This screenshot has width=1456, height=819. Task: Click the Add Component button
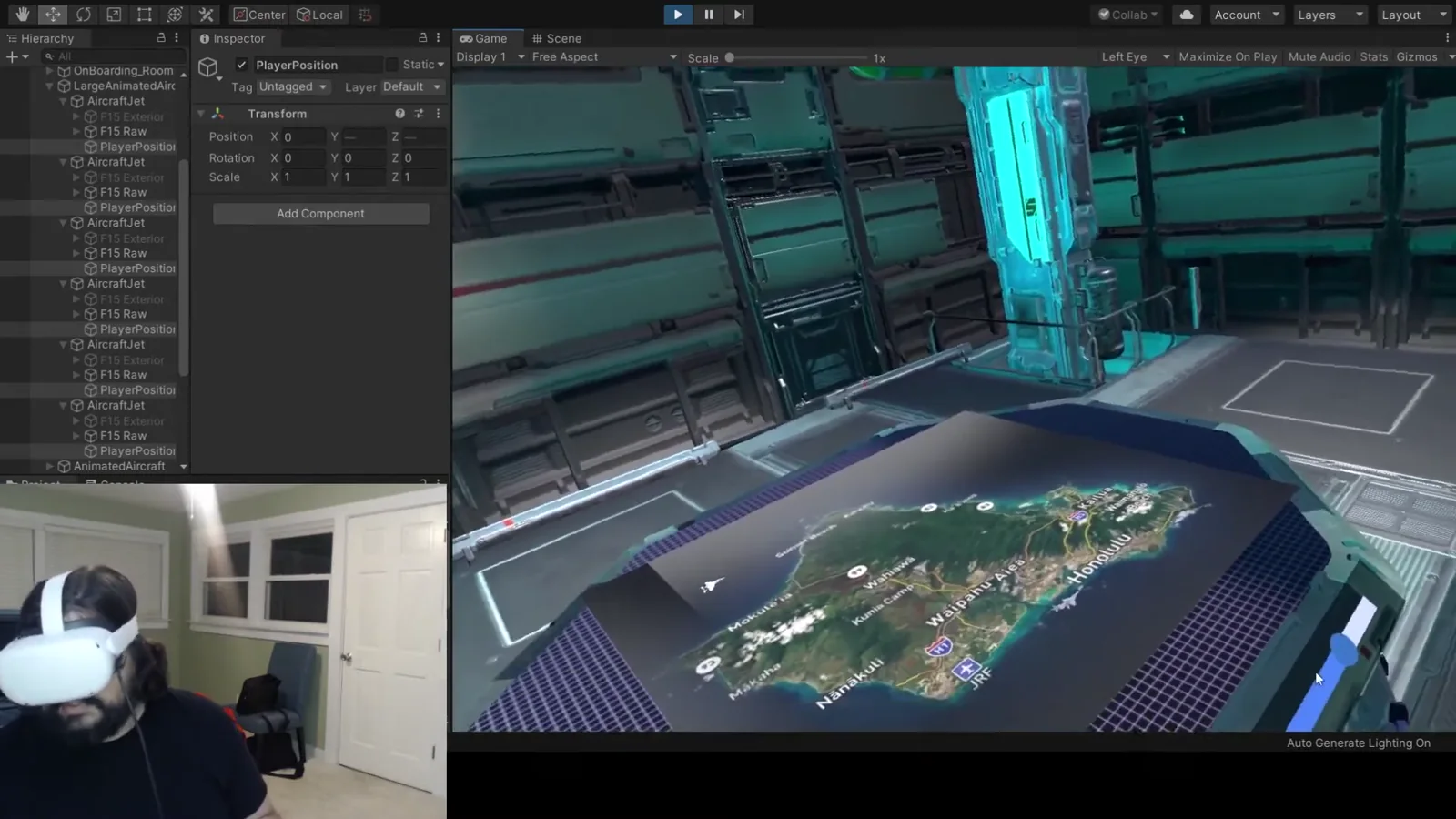pyautogui.click(x=320, y=213)
